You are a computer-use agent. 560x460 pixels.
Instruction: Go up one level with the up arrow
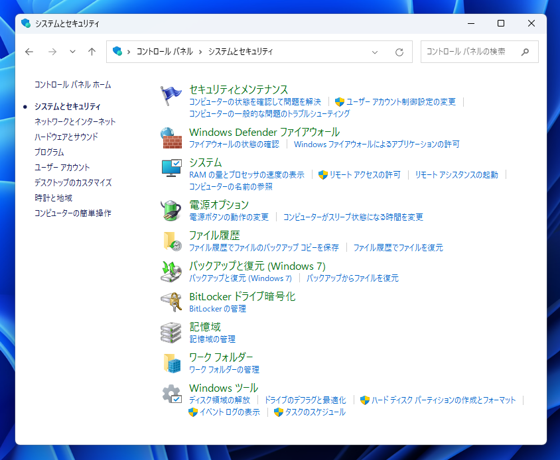coord(92,52)
